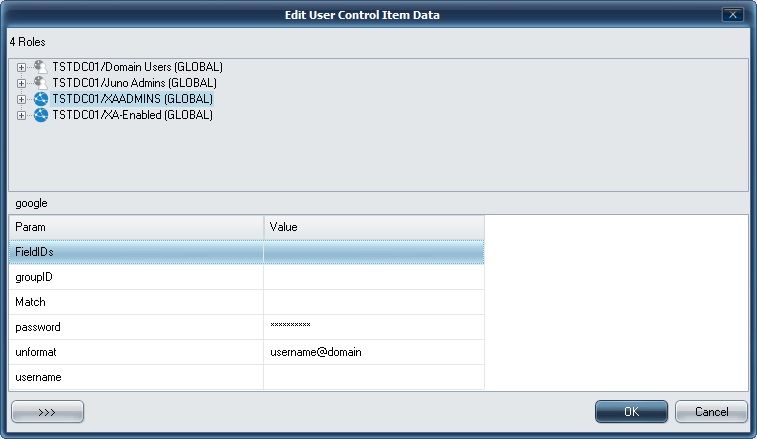
Task: Select the password parameter row
Action: click(247, 327)
